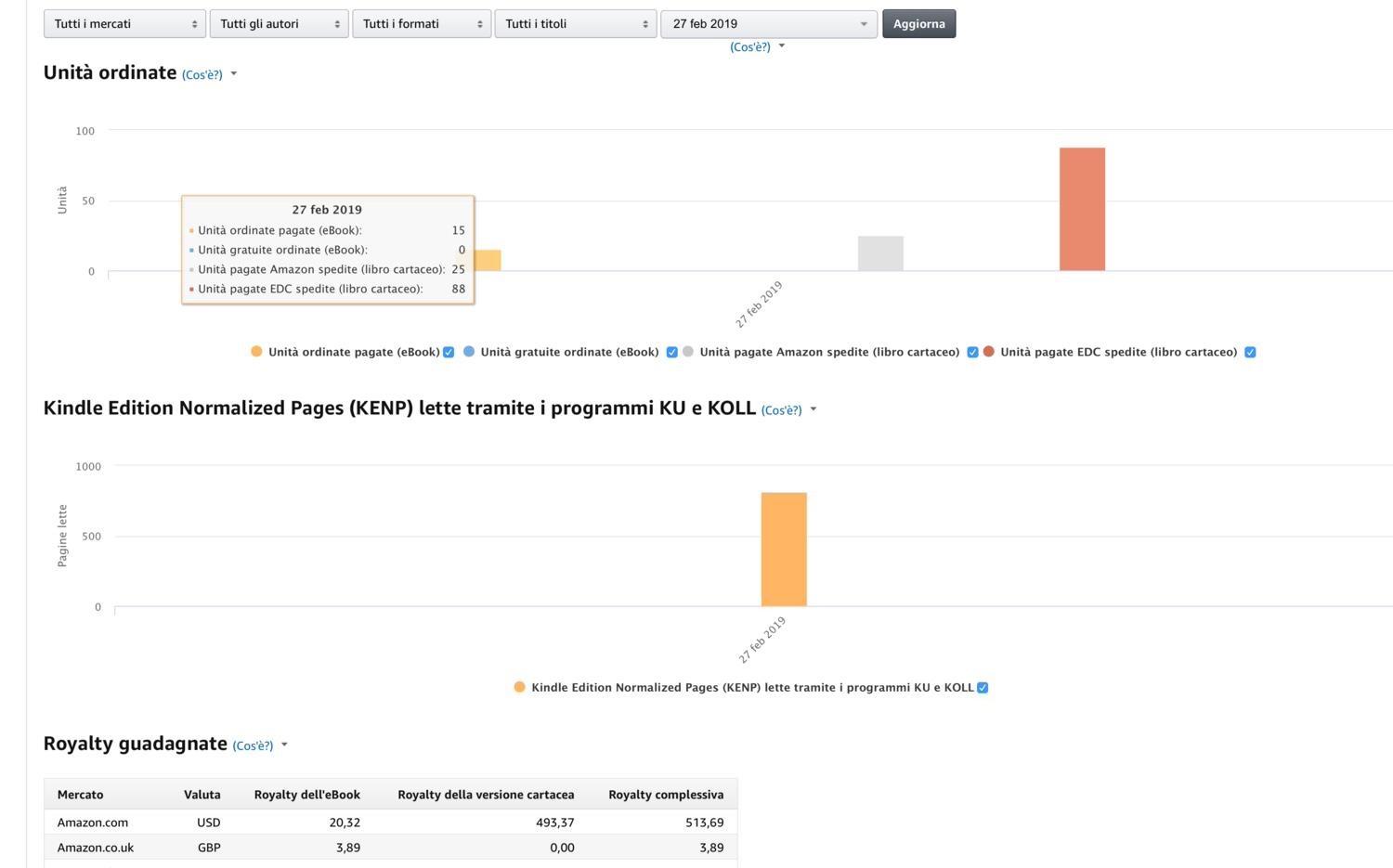Viewport: 1393px width, 868px height.
Task: Open Cos'è? link next to Unità ordinate
Action: tap(202, 74)
